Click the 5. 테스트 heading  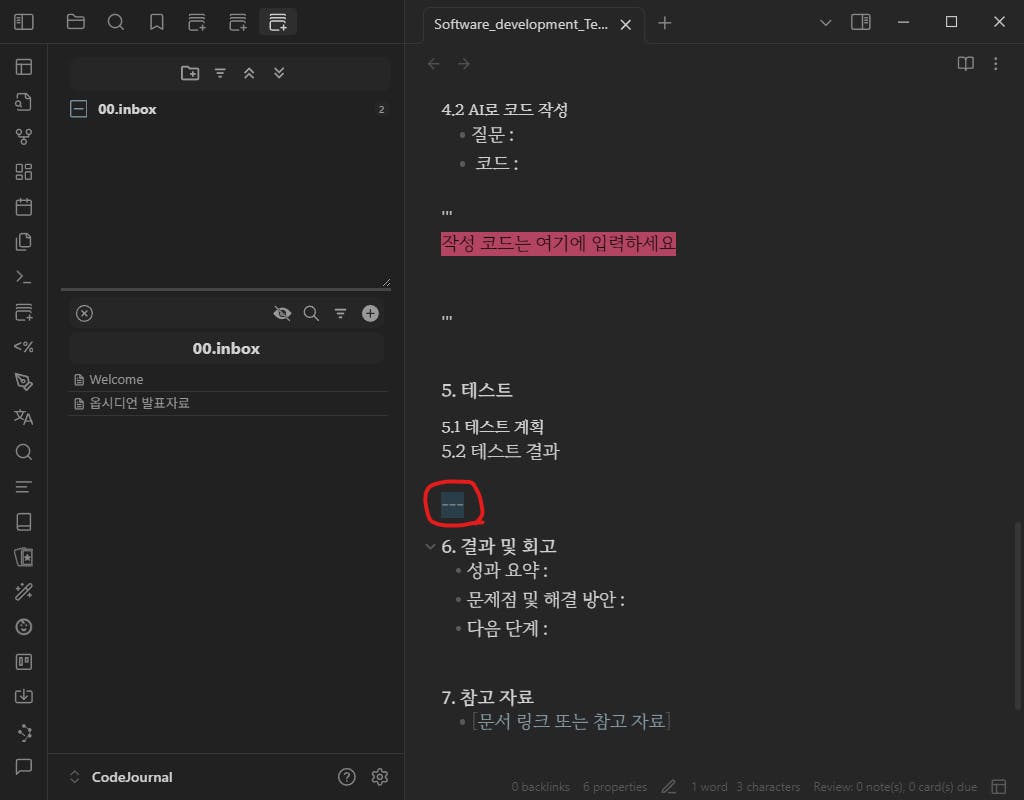pos(477,391)
